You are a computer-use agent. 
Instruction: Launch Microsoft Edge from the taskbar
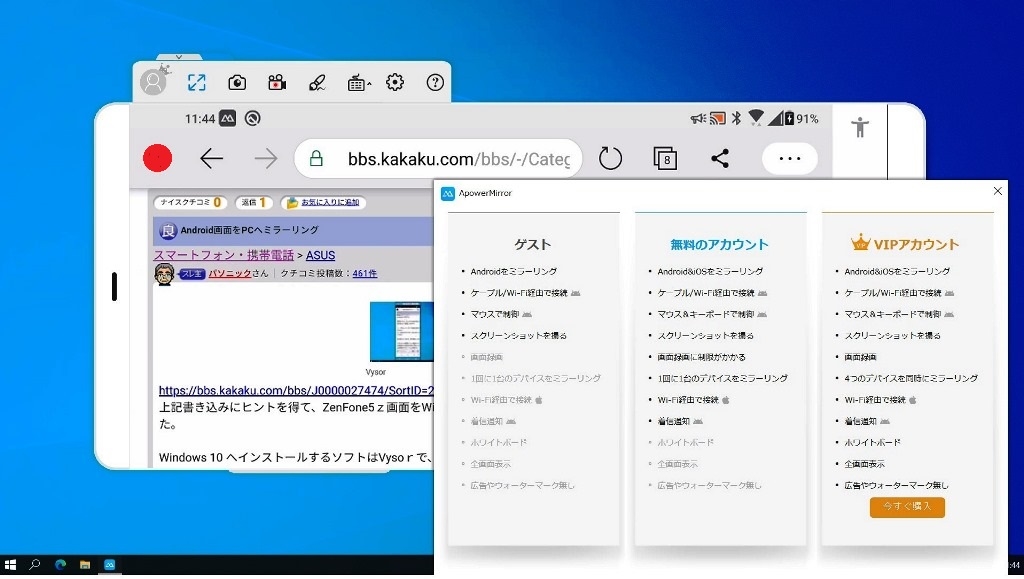click(x=60, y=565)
